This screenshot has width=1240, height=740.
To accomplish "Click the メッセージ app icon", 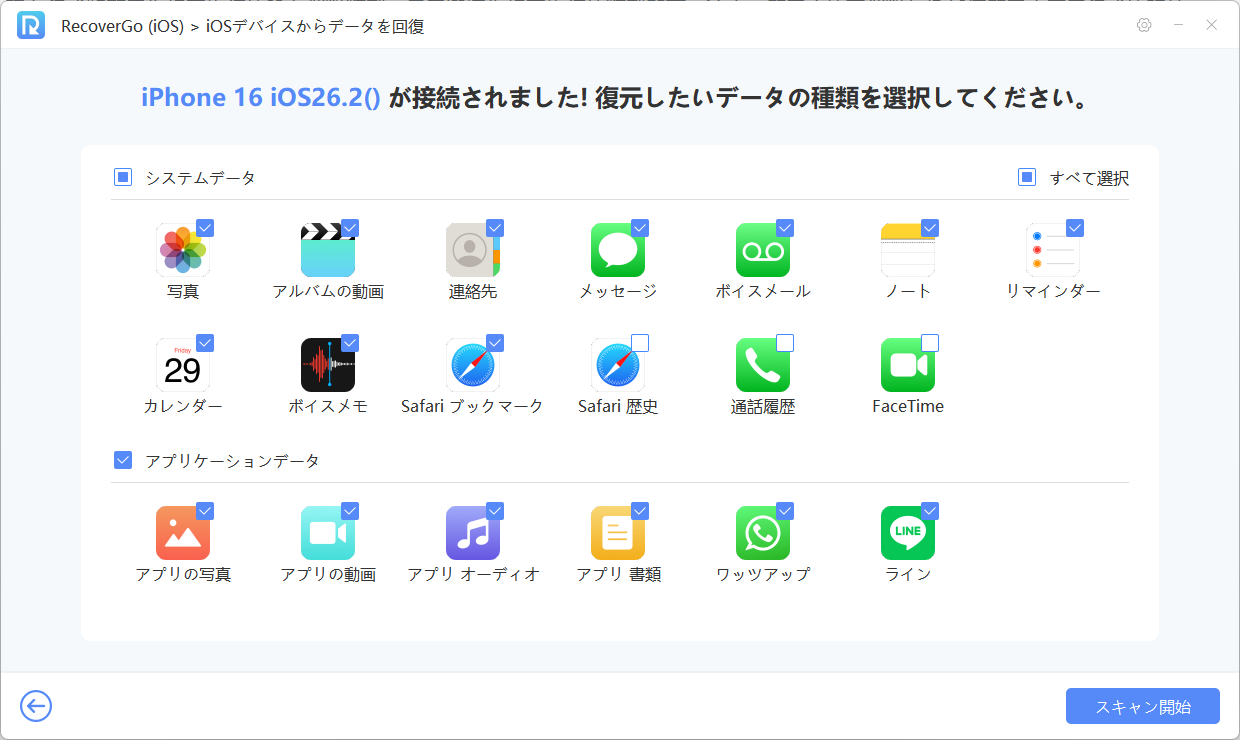I will coord(618,249).
